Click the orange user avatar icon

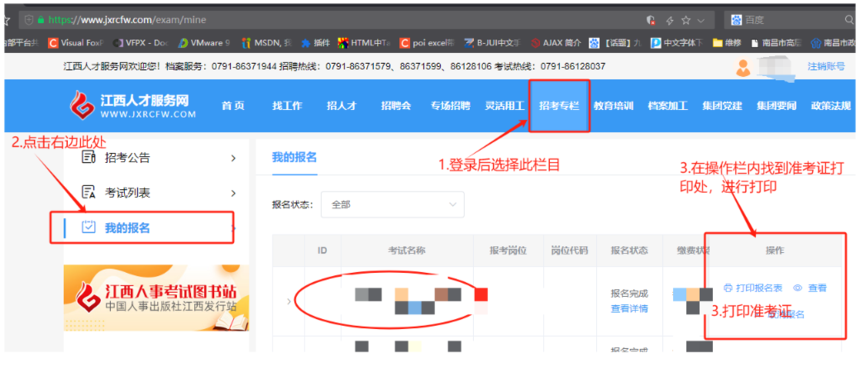click(743, 67)
